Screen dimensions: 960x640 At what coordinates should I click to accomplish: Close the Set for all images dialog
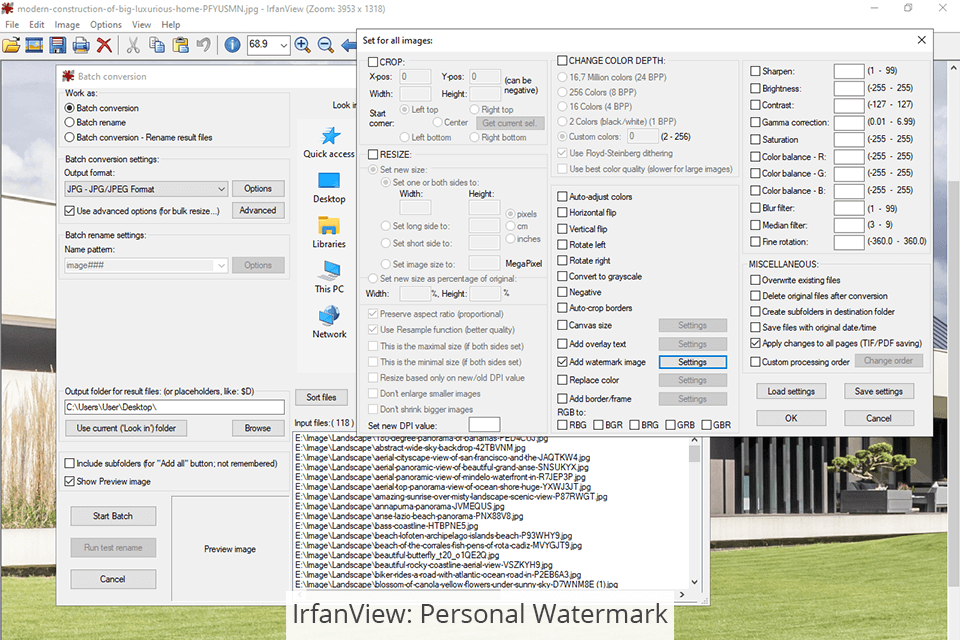(x=921, y=40)
